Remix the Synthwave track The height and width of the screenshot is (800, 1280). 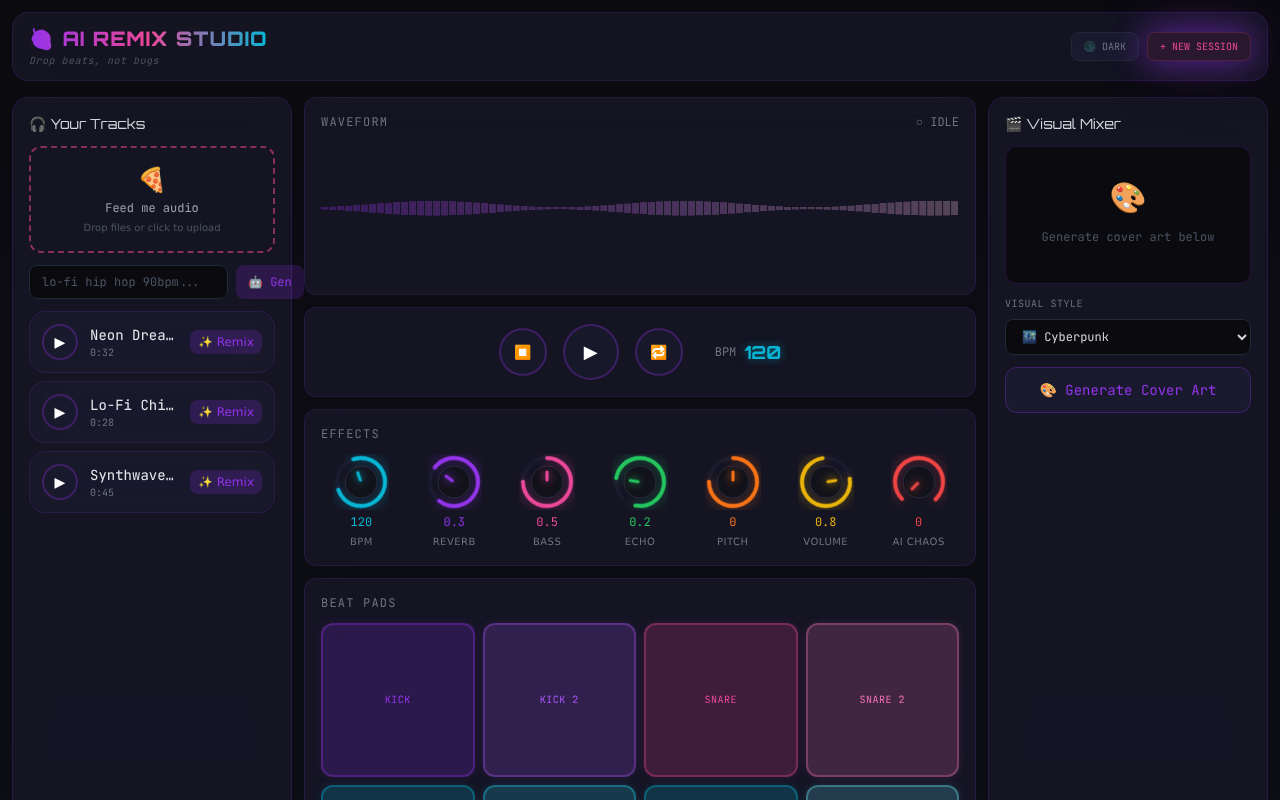226,482
